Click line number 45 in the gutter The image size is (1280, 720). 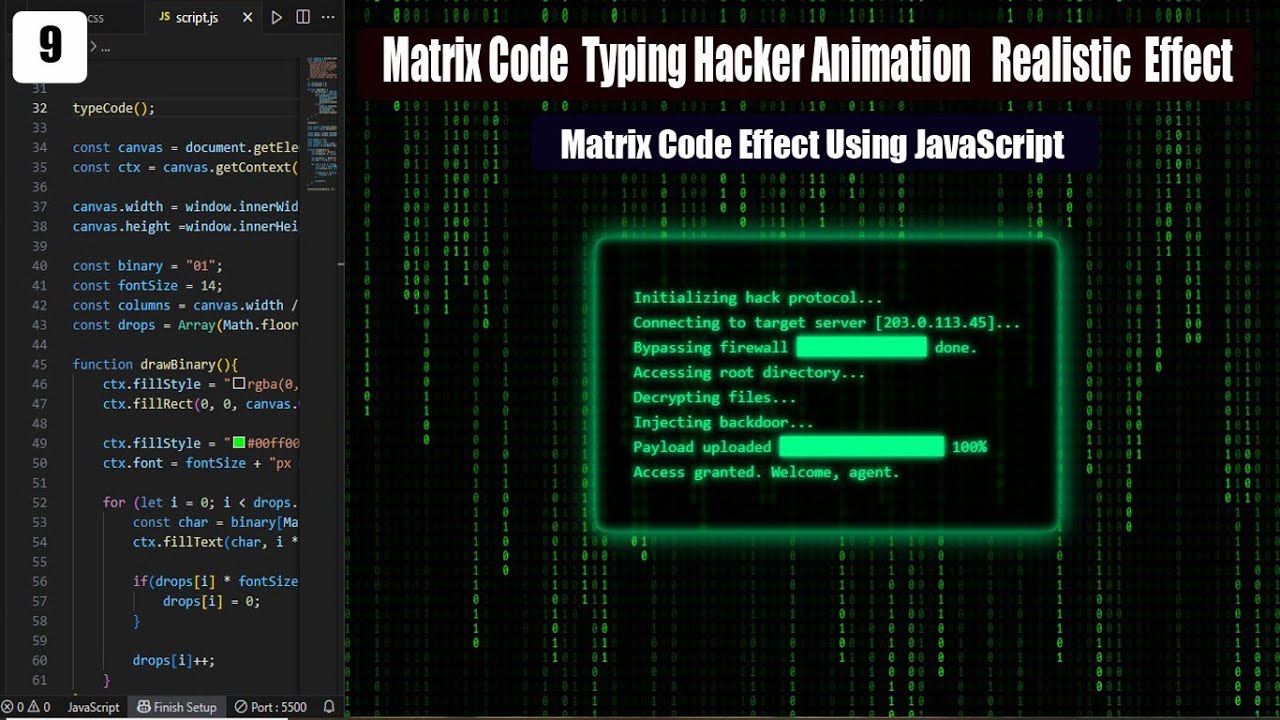[39, 364]
